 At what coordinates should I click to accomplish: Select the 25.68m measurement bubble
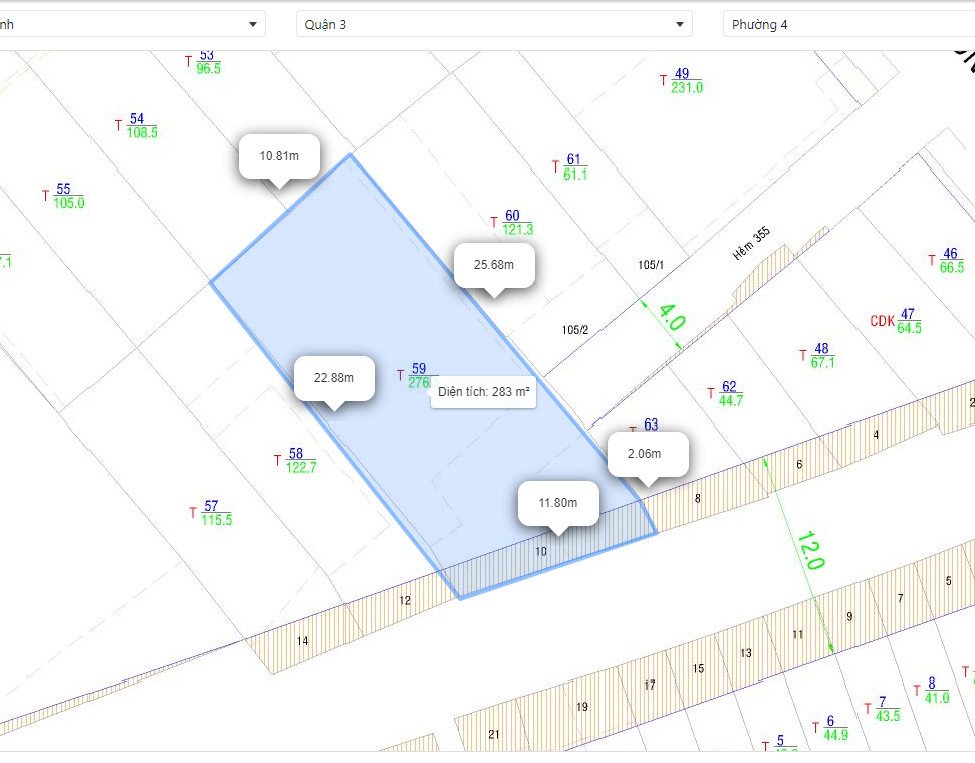(x=494, y=265)
